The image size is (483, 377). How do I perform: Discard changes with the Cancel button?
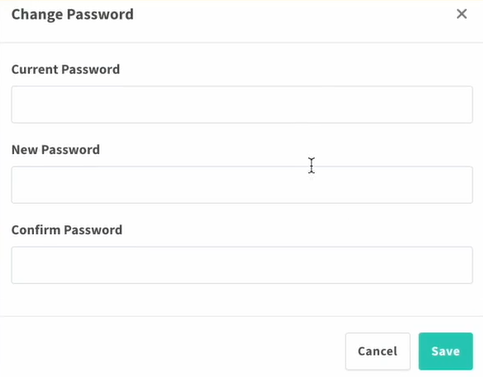coord(378,351)
